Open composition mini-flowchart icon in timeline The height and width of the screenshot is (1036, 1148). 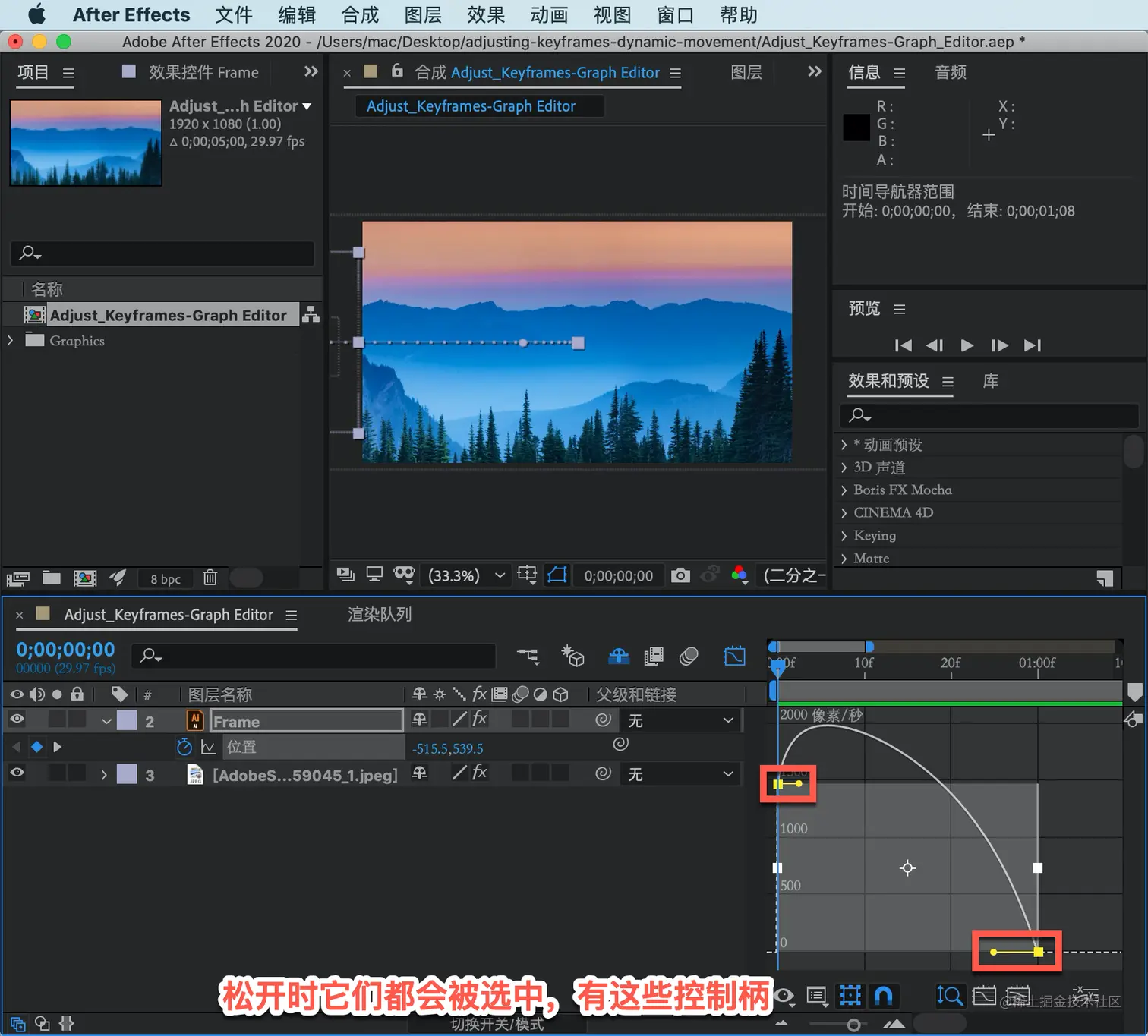tap(528, 656)
